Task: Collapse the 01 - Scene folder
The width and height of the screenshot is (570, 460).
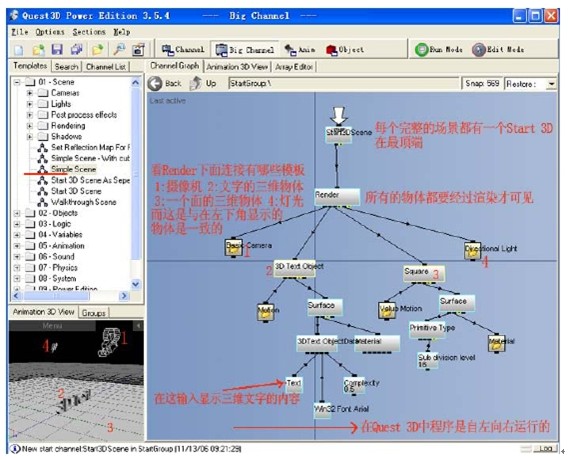Action: (x=17, y=82)
